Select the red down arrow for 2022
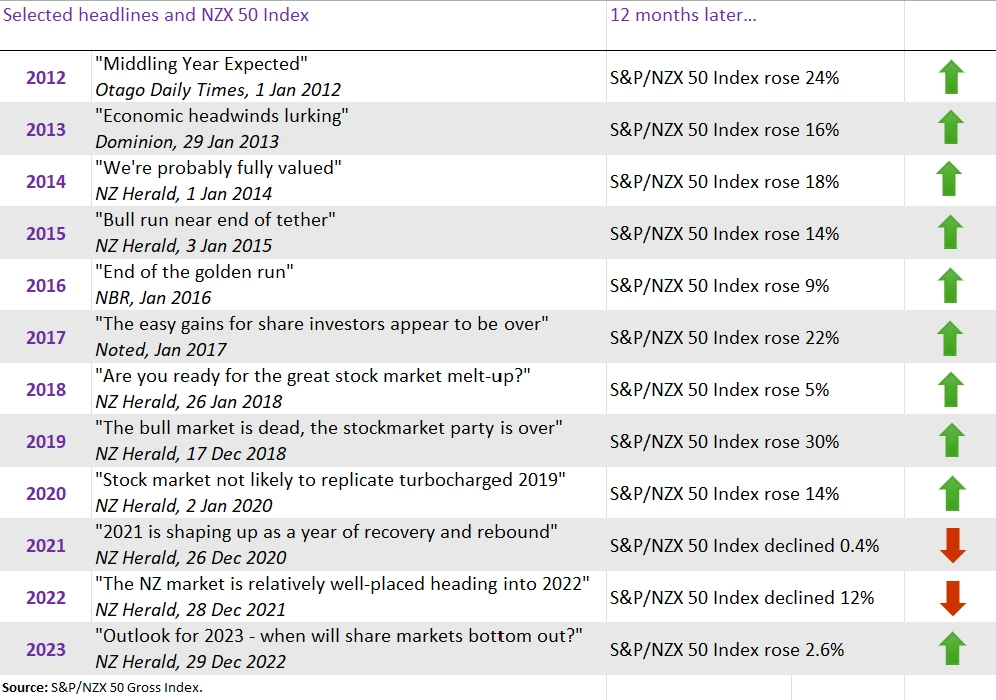 click(952, 597)
